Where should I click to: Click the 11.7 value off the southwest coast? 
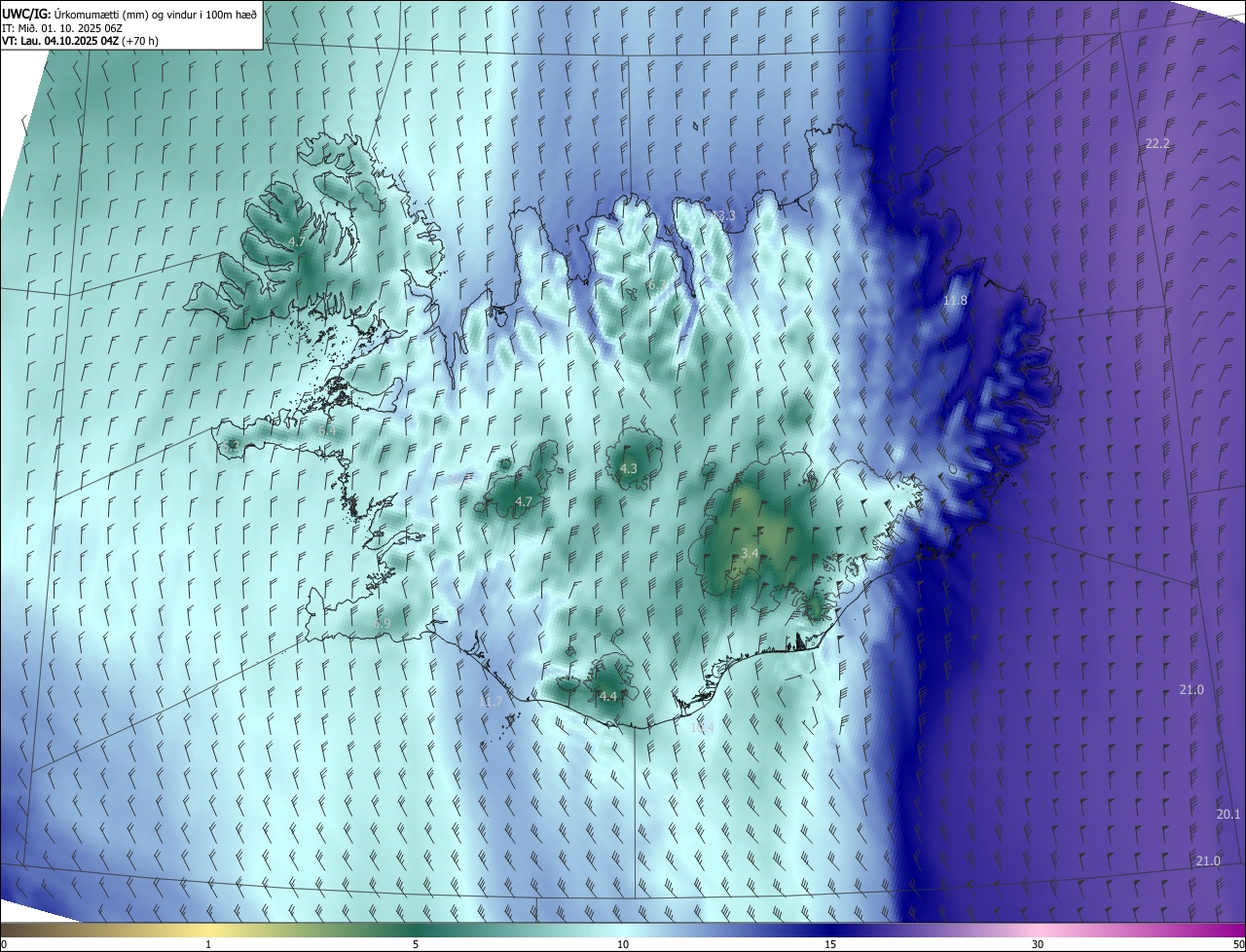click(x=491, y=702)
